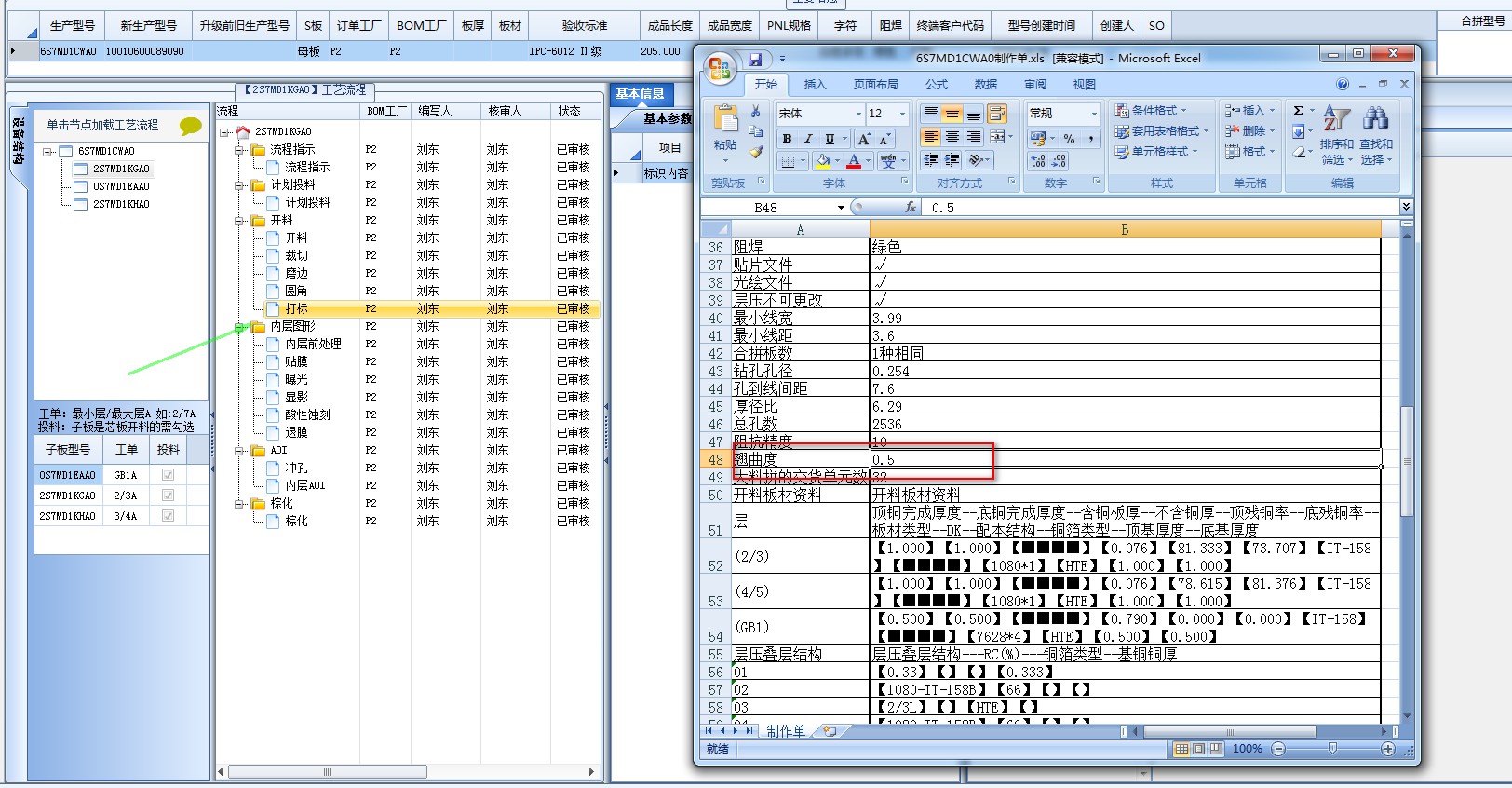Switch to the 基本信息 tab
The height and width of the screenshot is (788, 1512).
[x=640, y=93]
